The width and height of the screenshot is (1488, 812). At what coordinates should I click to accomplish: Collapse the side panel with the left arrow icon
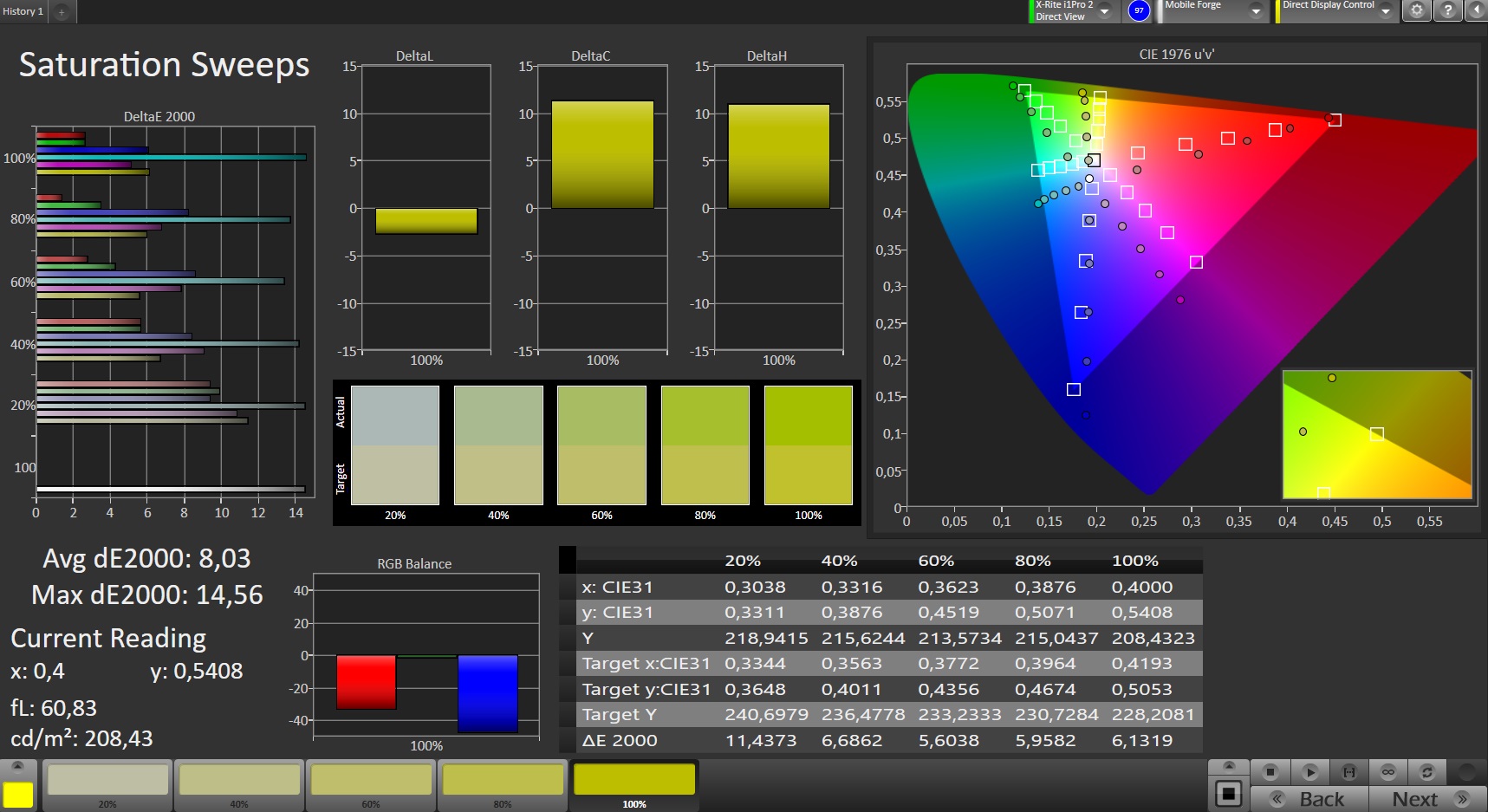point(1477,10)
